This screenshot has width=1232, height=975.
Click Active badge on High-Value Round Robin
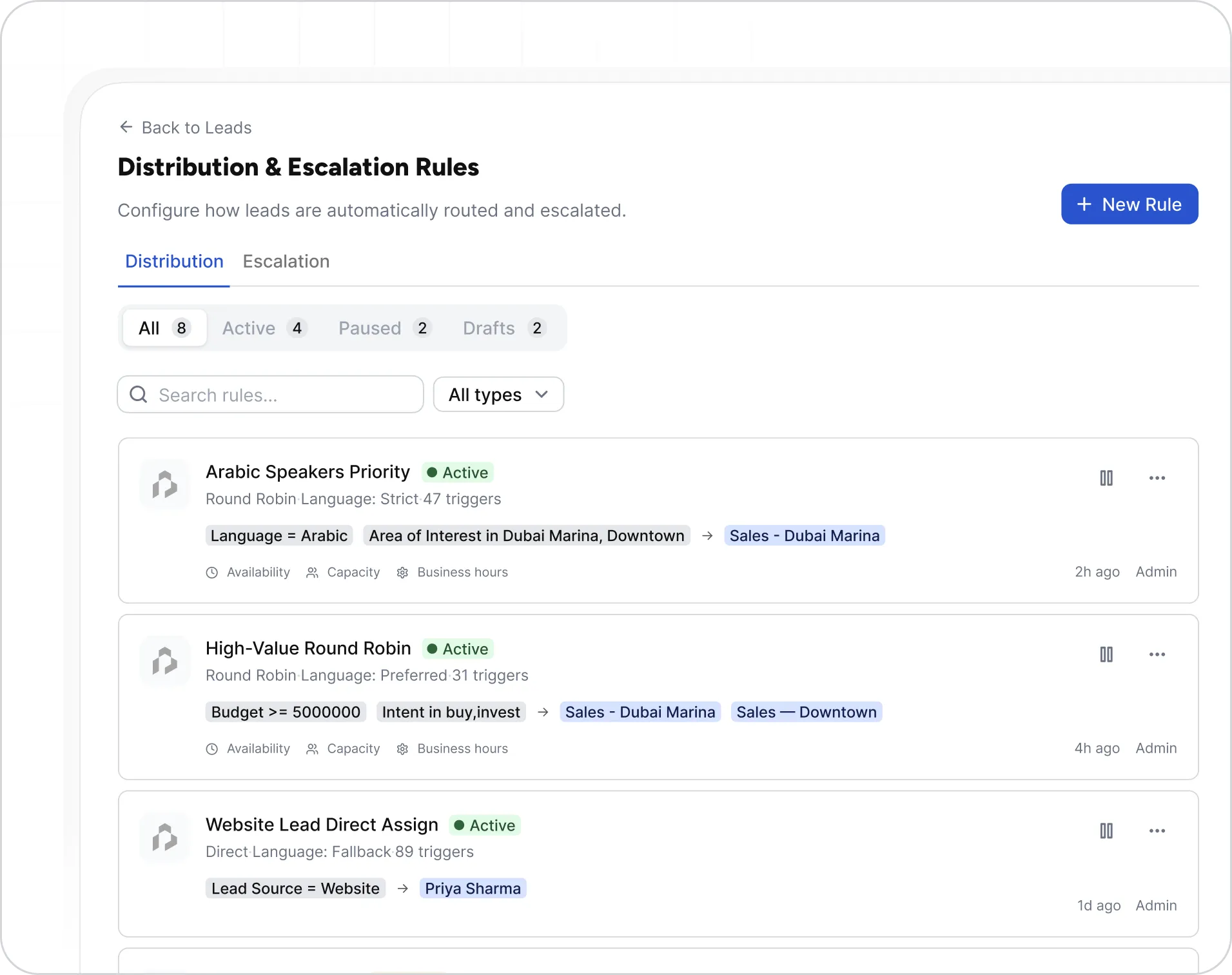click(458, 649)
